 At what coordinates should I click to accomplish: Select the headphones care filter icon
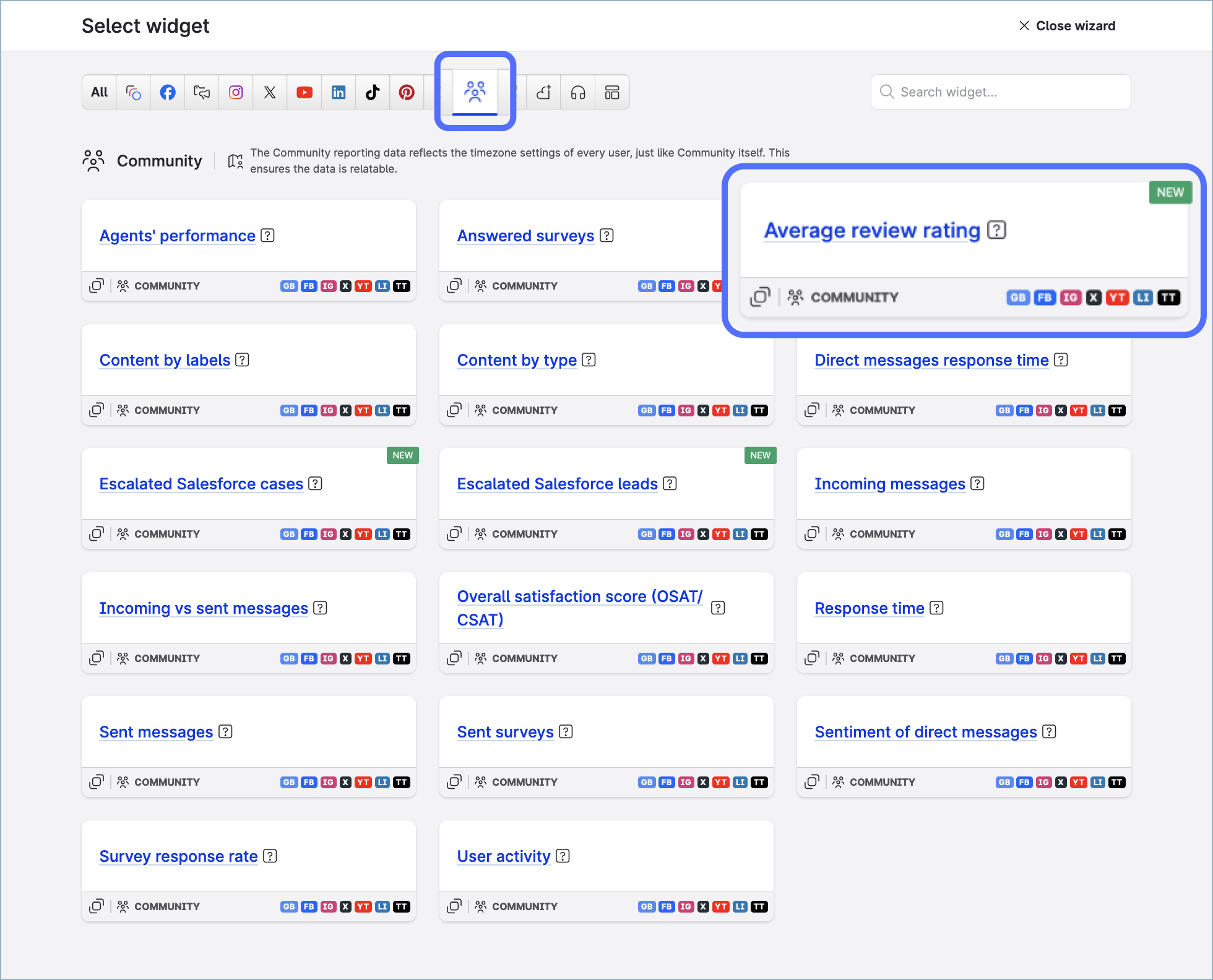coord(577,92)
